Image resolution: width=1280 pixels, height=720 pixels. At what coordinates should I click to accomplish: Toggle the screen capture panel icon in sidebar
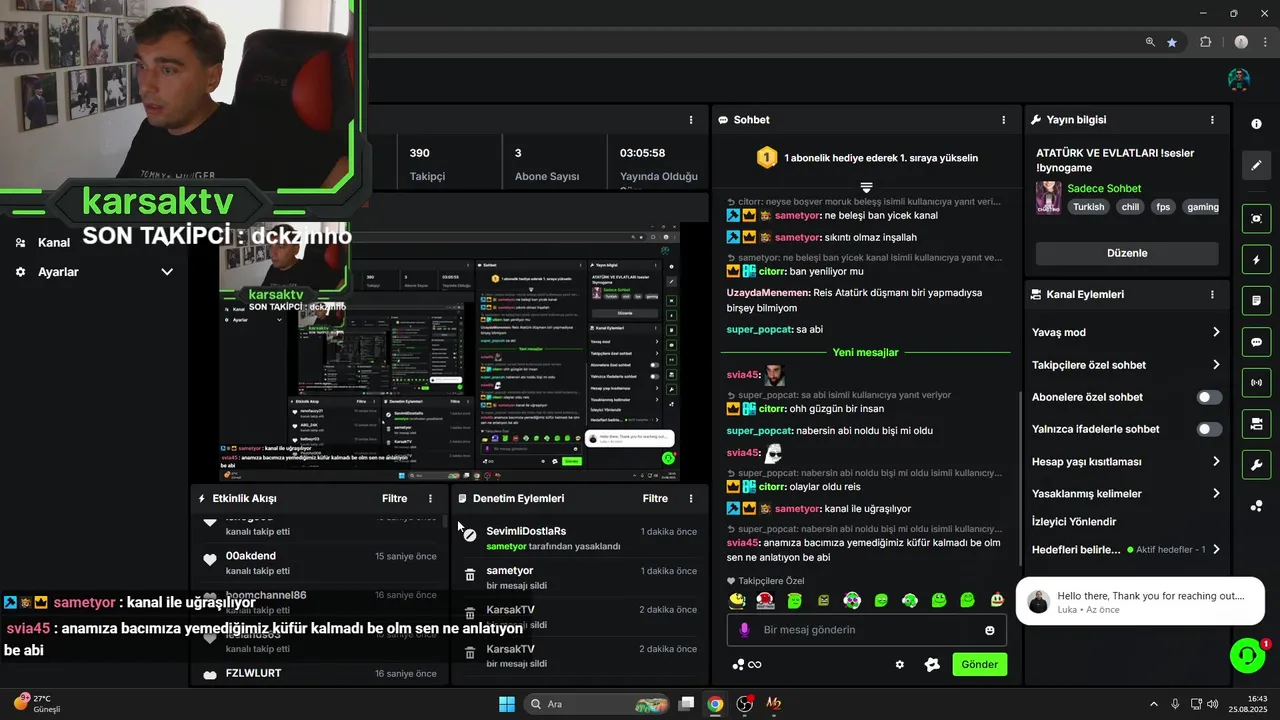click(x=1257, y=218)
